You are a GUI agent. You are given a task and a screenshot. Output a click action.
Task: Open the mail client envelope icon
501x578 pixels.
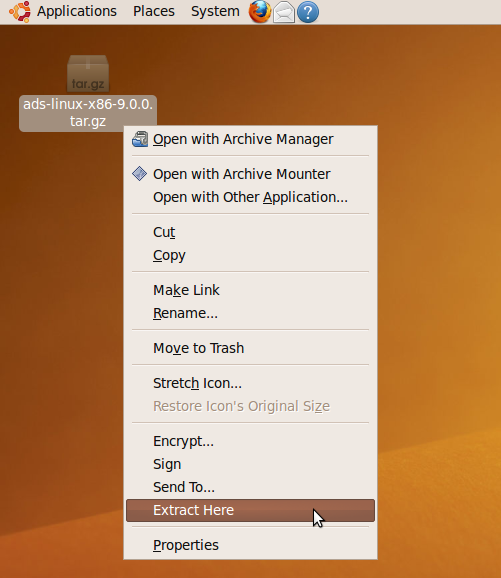point(284,12)
